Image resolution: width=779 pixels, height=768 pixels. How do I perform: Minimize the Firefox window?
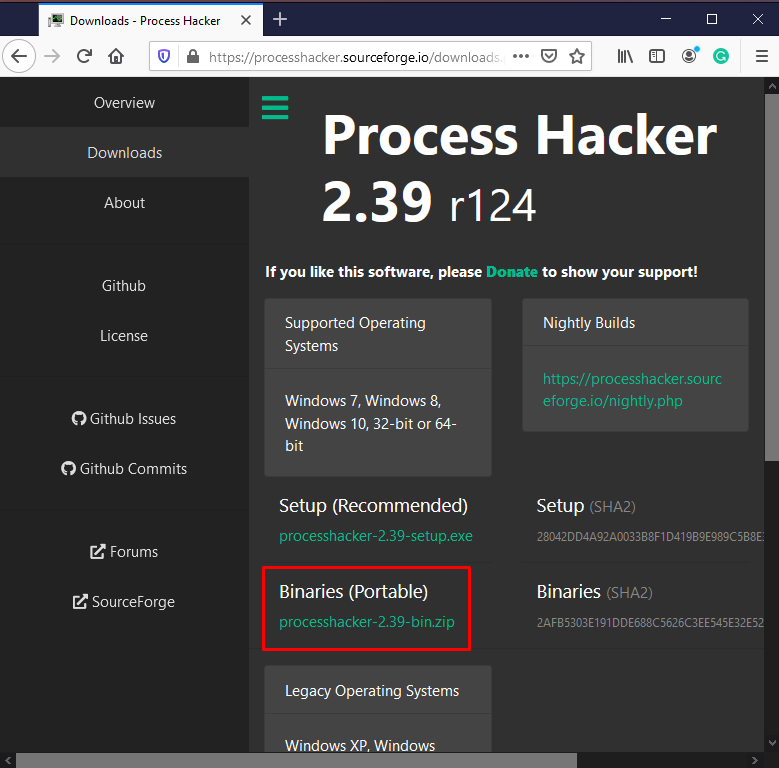(666, 19)
